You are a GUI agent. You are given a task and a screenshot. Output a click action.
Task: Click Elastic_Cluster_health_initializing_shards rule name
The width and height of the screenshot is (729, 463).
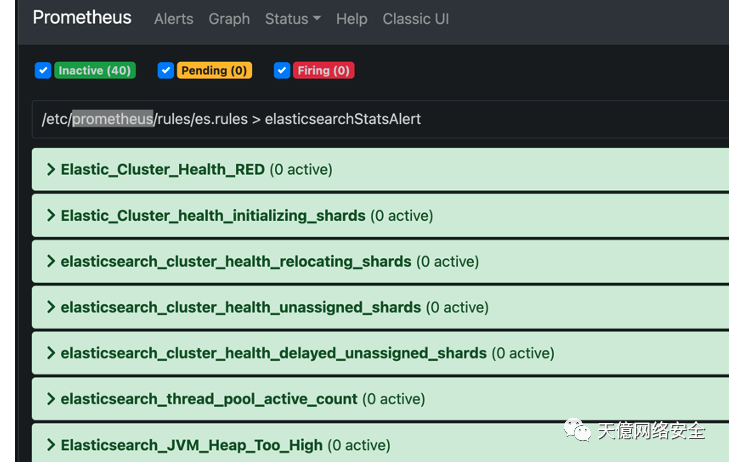(x=213, y=216)
